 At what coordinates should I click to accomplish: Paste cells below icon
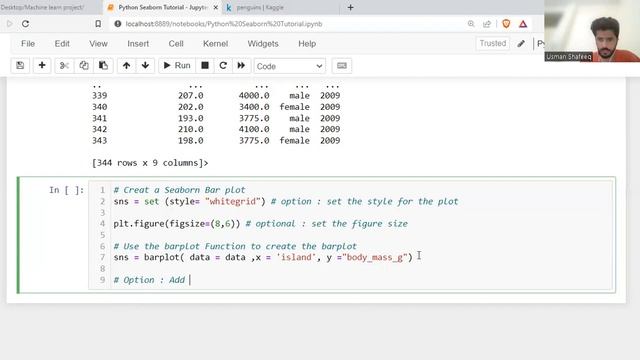103,65
